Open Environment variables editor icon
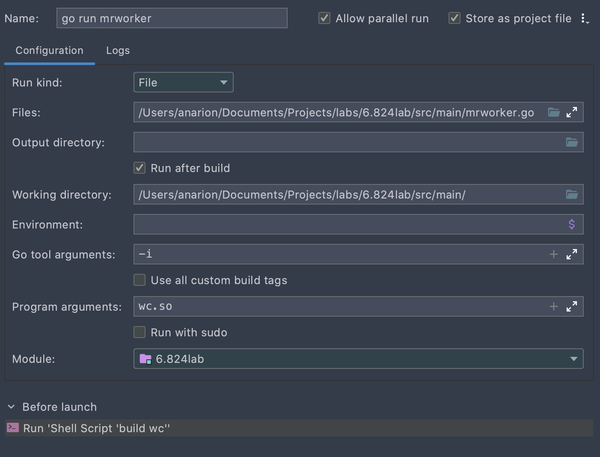600x457 pixels. click(572, 225)
